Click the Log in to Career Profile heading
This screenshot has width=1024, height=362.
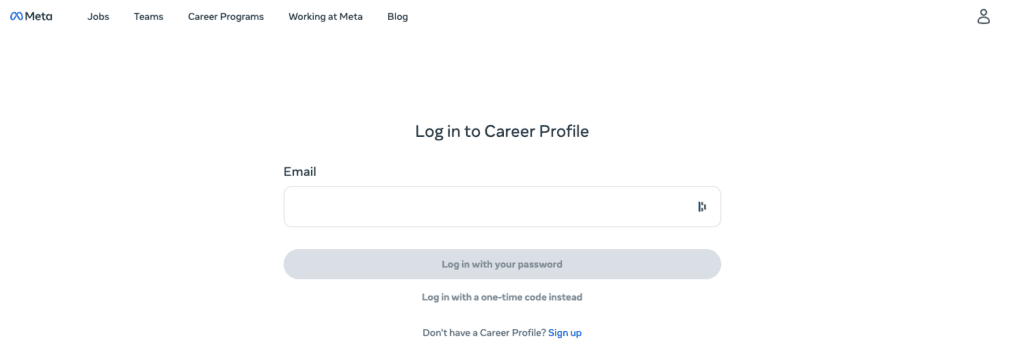tap(502, 131)
